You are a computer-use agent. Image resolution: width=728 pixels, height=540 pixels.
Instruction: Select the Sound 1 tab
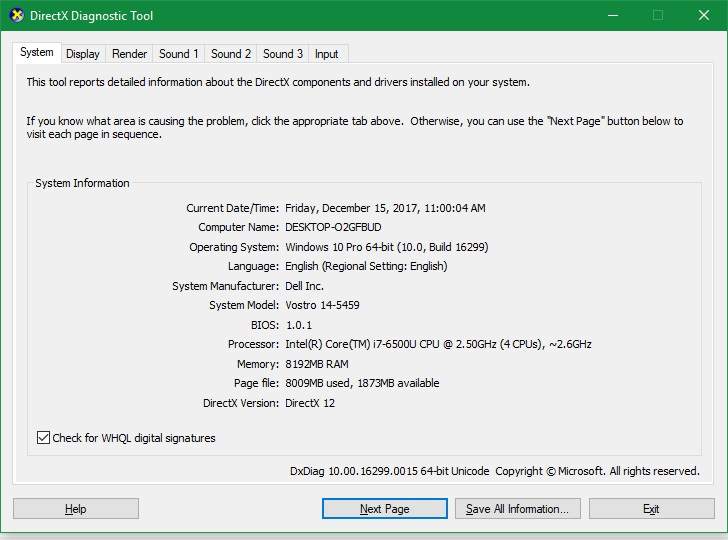click(179, 54)
